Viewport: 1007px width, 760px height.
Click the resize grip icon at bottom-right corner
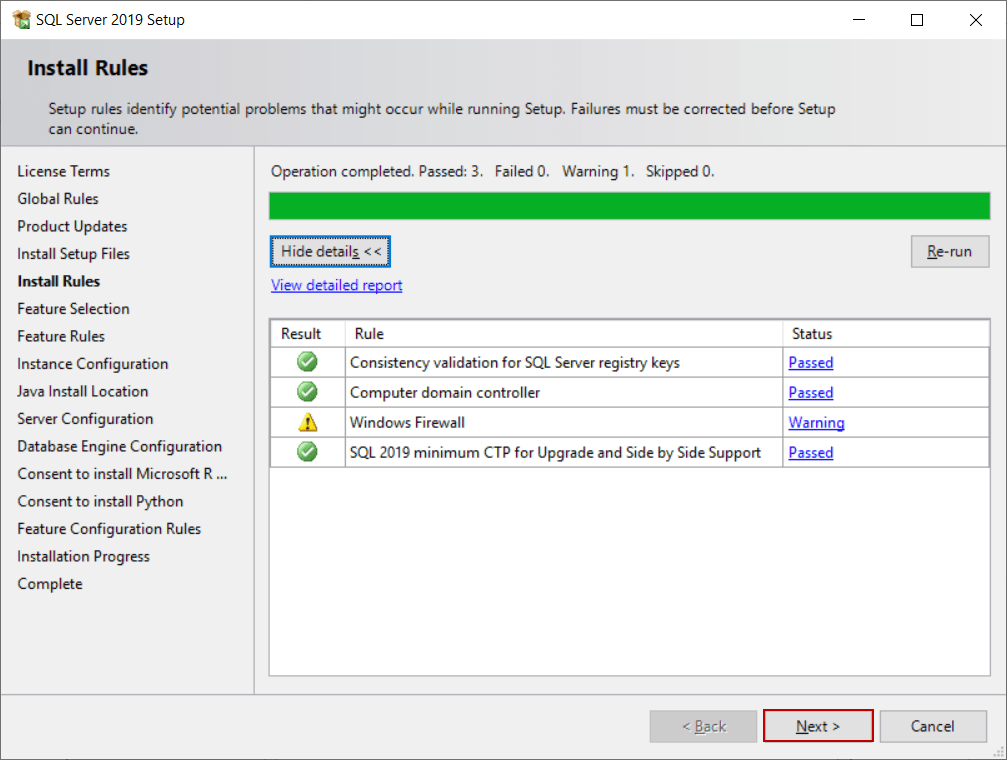[998, 752]
